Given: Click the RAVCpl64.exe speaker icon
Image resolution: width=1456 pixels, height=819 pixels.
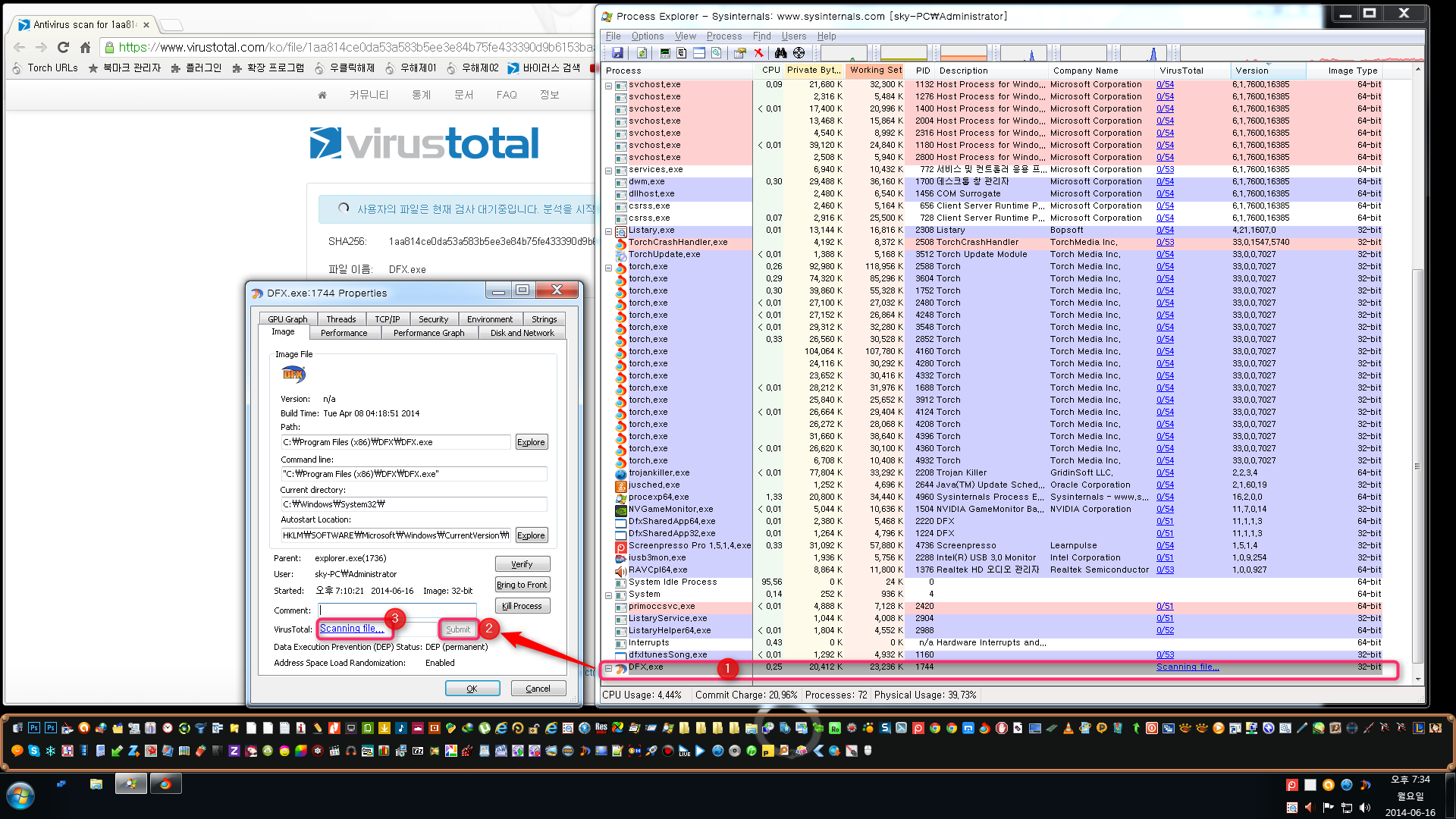Looking at the screenshot, I should pos(620,570).
